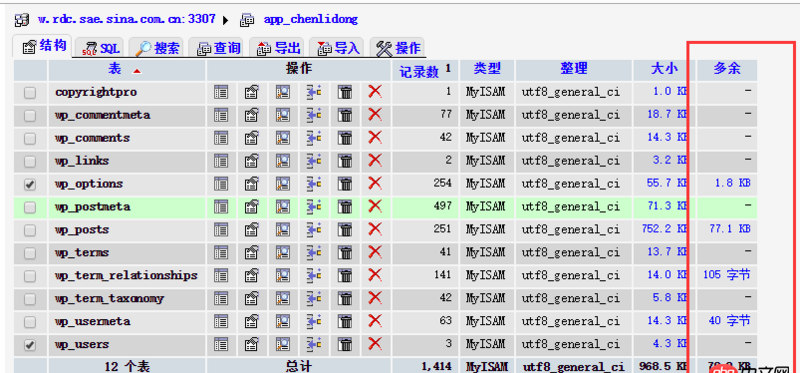Open the wp_posts table name link
800x373 pixels.
click(82, 230)
